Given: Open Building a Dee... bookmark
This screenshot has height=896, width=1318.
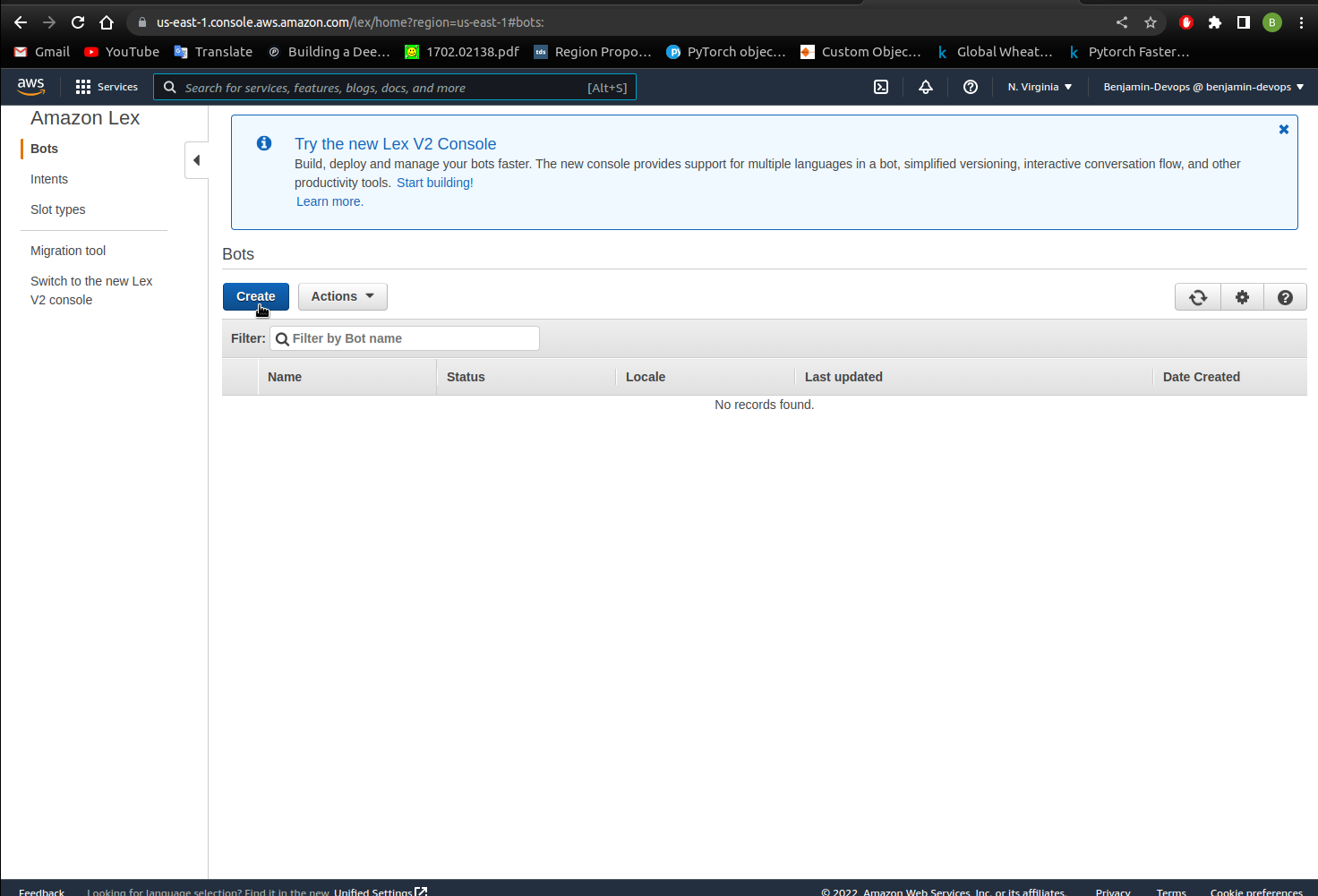Looking at the screenshot, I should pos(329,52).
